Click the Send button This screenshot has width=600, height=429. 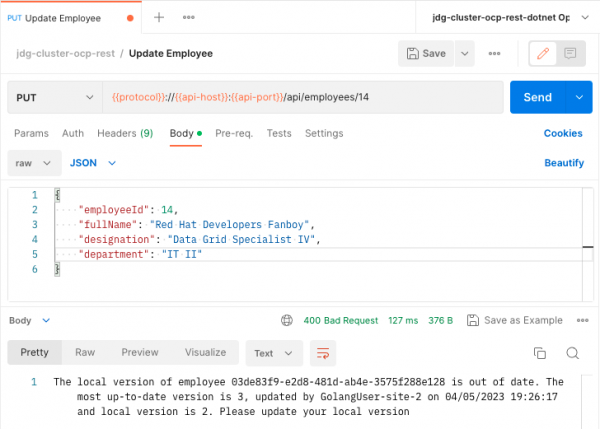(538, 98)
